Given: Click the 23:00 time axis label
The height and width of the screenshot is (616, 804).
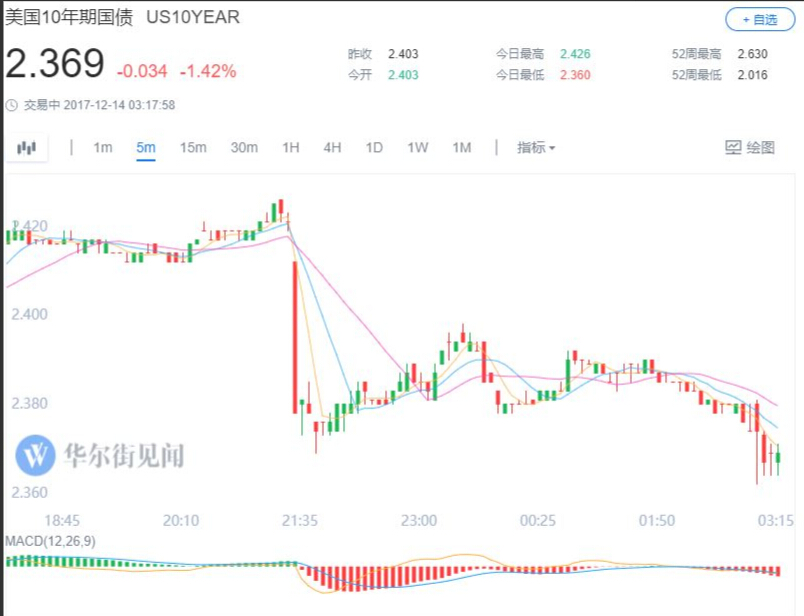Looking at the screenshot, I should point(419,521).
